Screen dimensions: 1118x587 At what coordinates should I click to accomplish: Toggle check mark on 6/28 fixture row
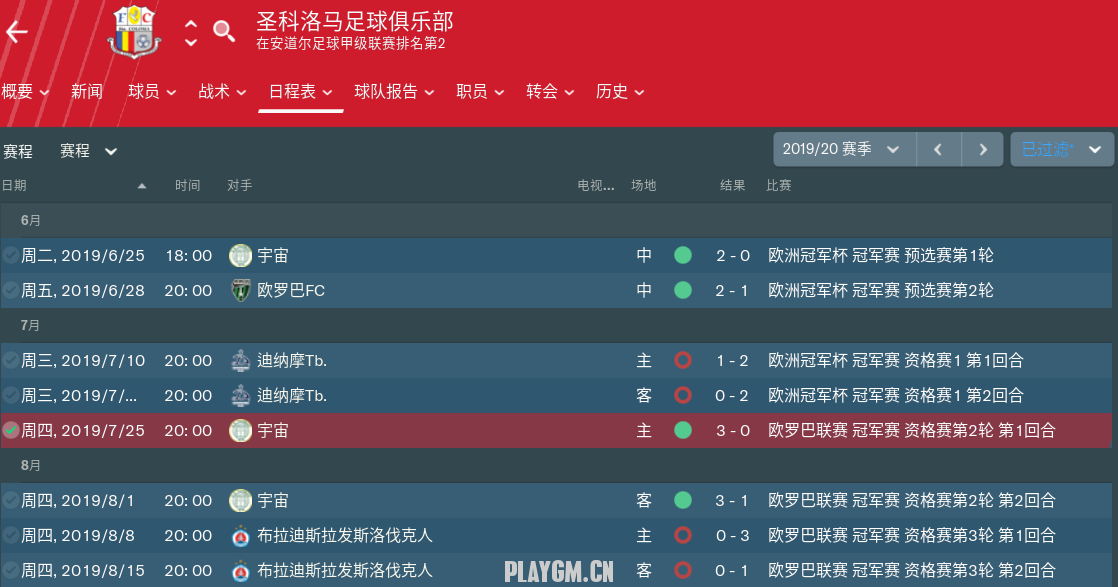click(11, 291)
